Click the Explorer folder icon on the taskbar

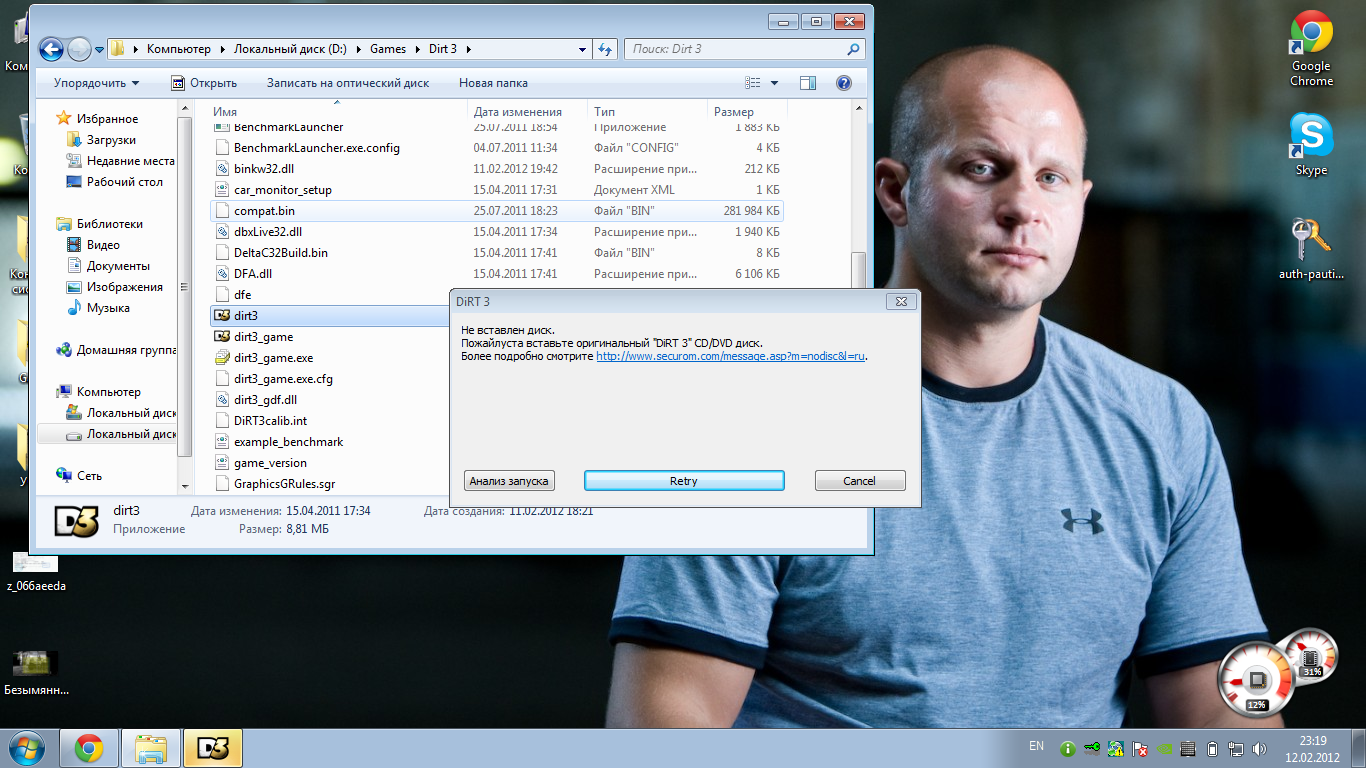pyautogui.click(x=150, y=748)
